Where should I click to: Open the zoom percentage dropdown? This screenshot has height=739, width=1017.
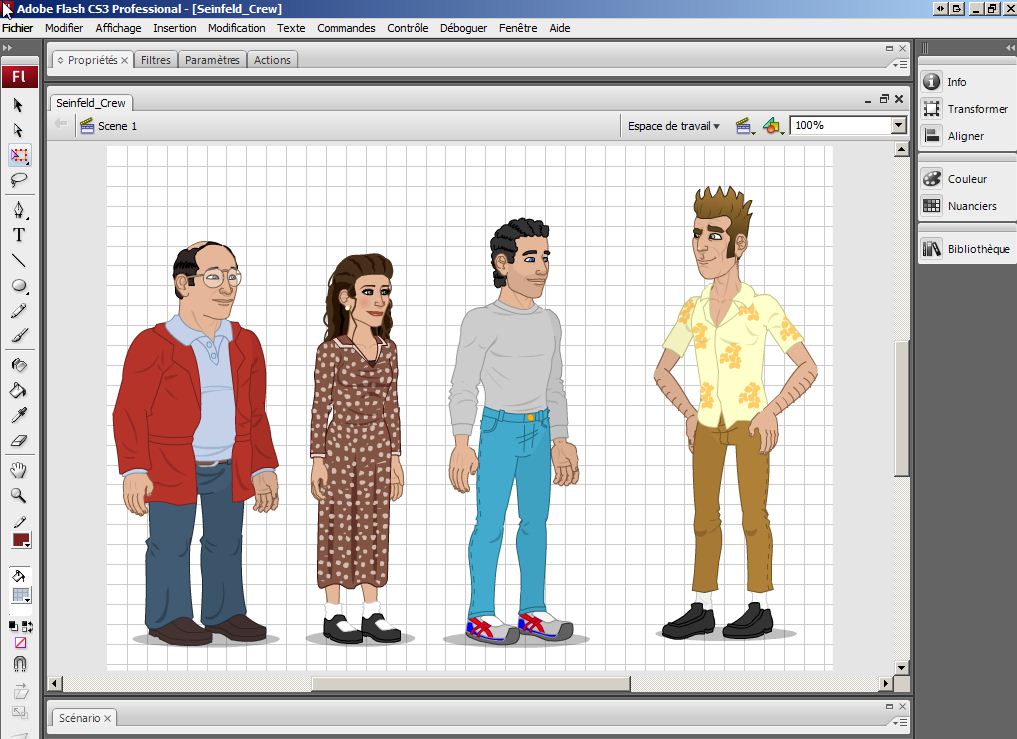[x=897, y=125]
